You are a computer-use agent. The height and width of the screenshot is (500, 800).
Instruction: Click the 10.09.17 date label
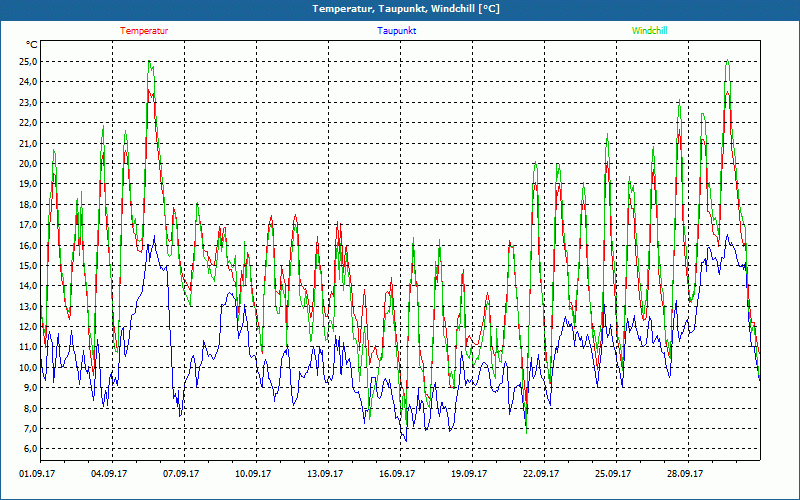pyautogui.click(x=253, y=474)
